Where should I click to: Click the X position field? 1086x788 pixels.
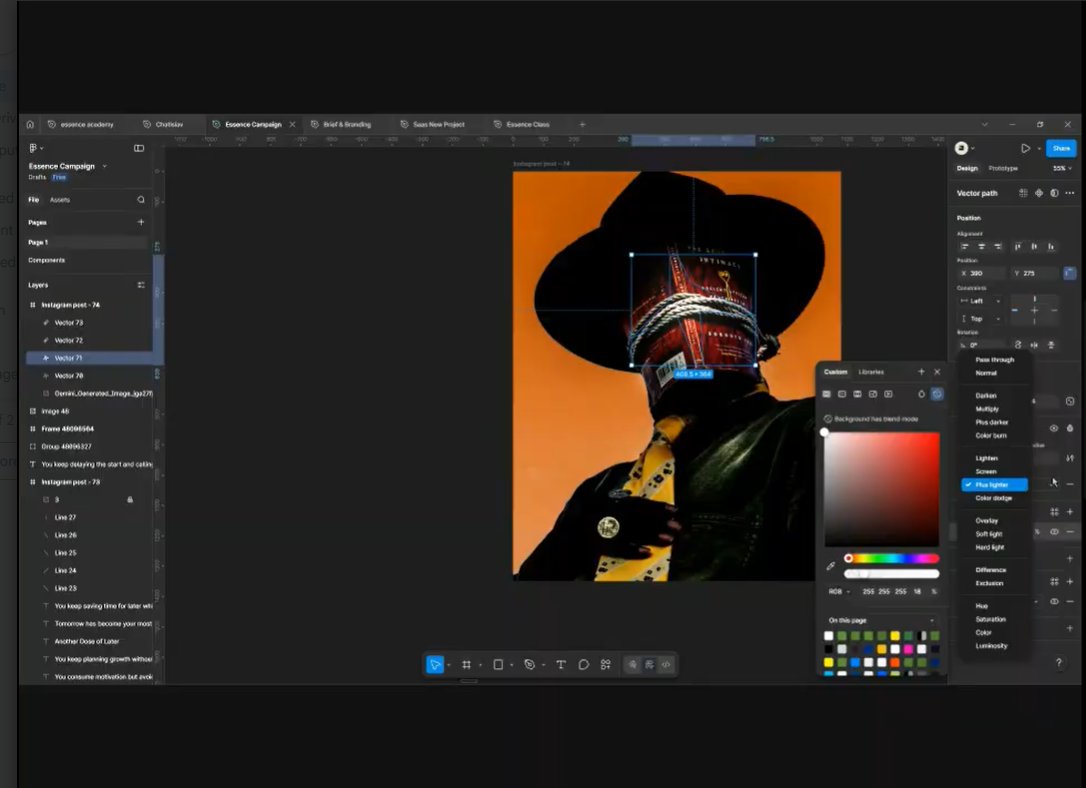click(x=981, y=274)
